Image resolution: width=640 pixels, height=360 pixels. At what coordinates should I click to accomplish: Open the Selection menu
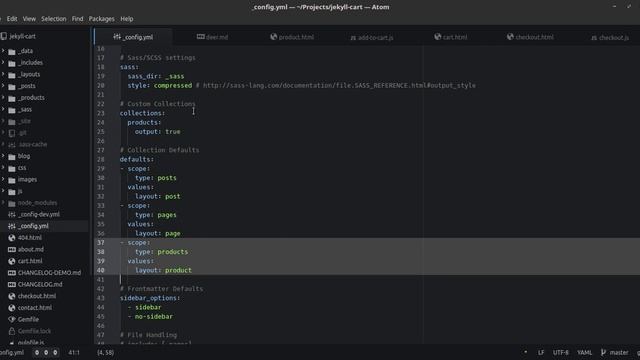[x=53, y=19]
